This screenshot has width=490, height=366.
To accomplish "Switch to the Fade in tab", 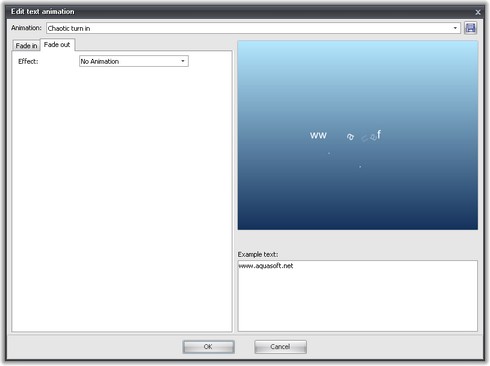I will coord(26,46).
